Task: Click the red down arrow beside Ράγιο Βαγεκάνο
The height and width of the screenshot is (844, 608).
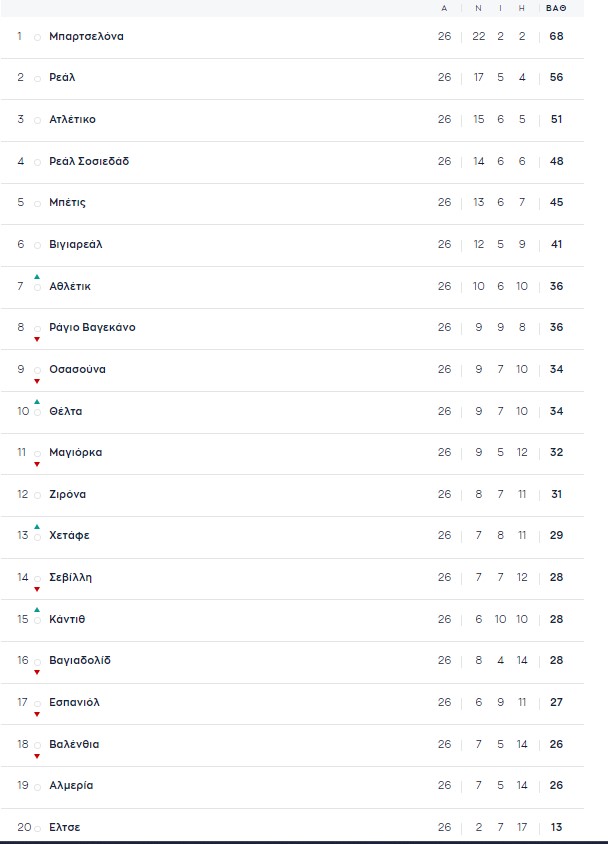Action: point(37,339)
